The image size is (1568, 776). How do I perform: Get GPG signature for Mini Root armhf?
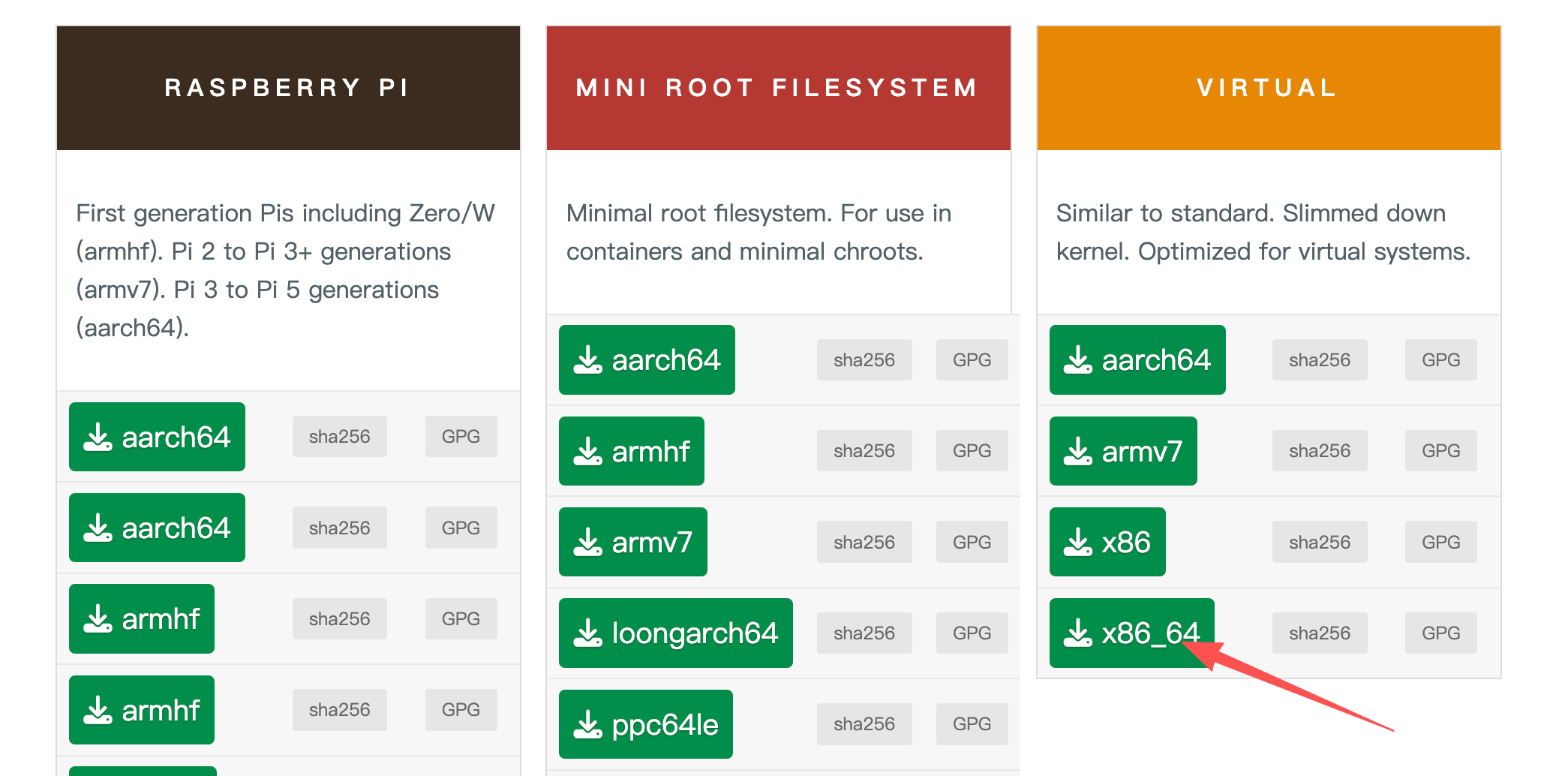[x=972, y=451]
